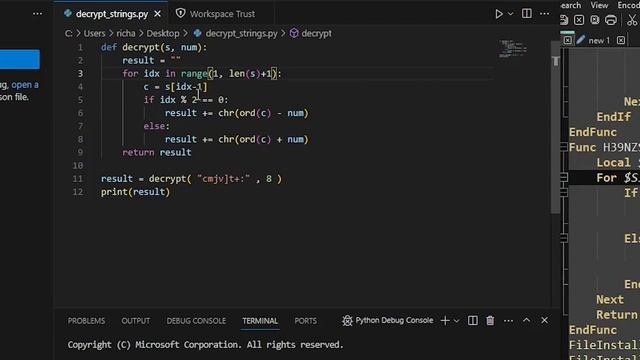The width and height of the screenshot is (640, 360).
Task: Close the Notepad++ tab left of 'new 1'
Action: tap(567, 40)
